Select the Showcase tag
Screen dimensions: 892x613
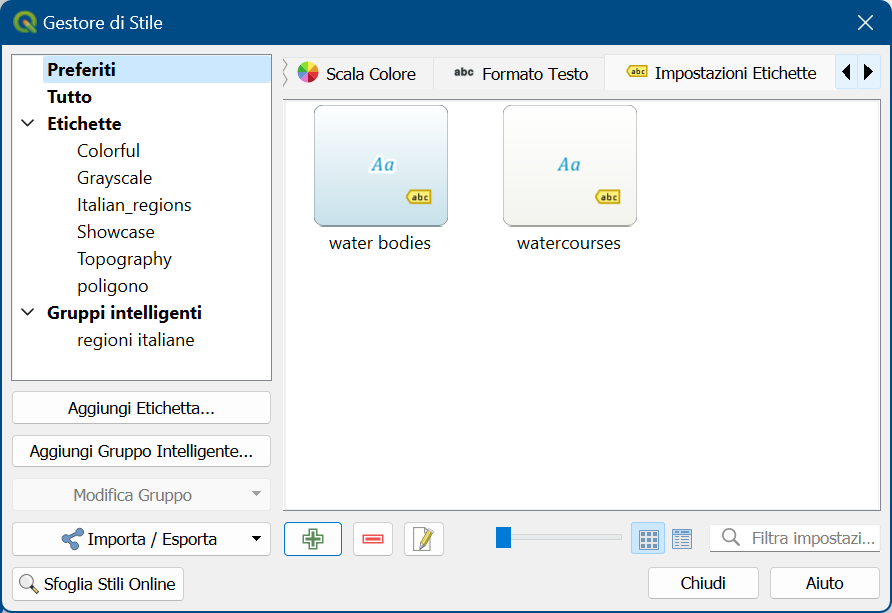[115, 232]
